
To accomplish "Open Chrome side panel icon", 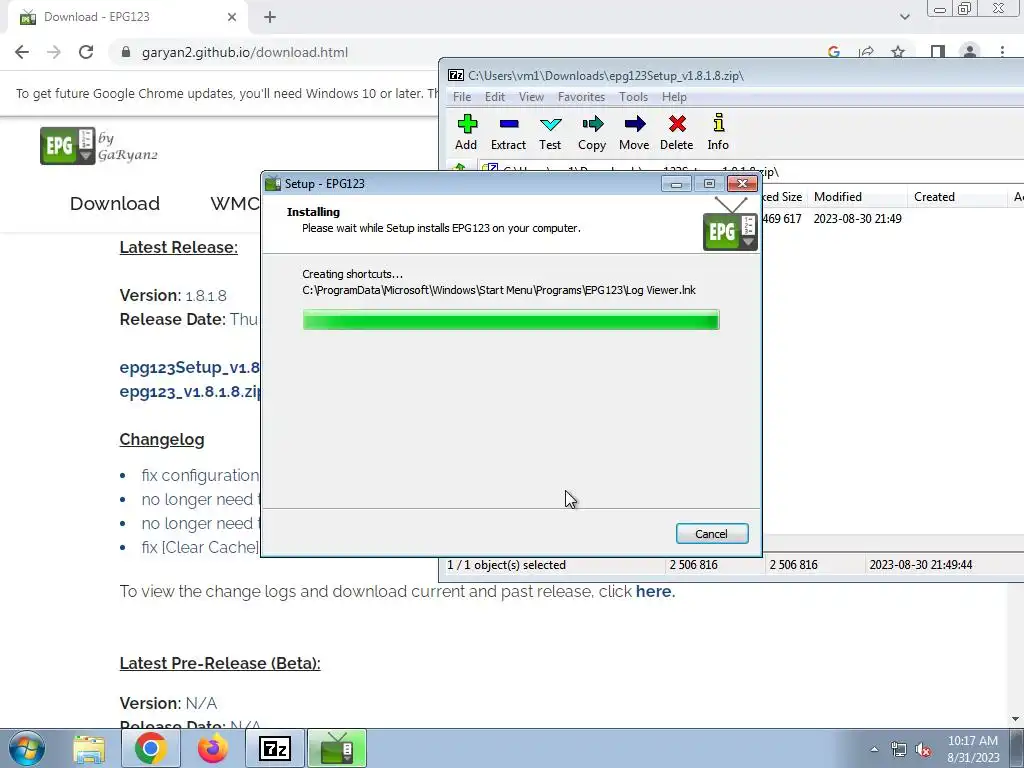I will tap(938, 52).
